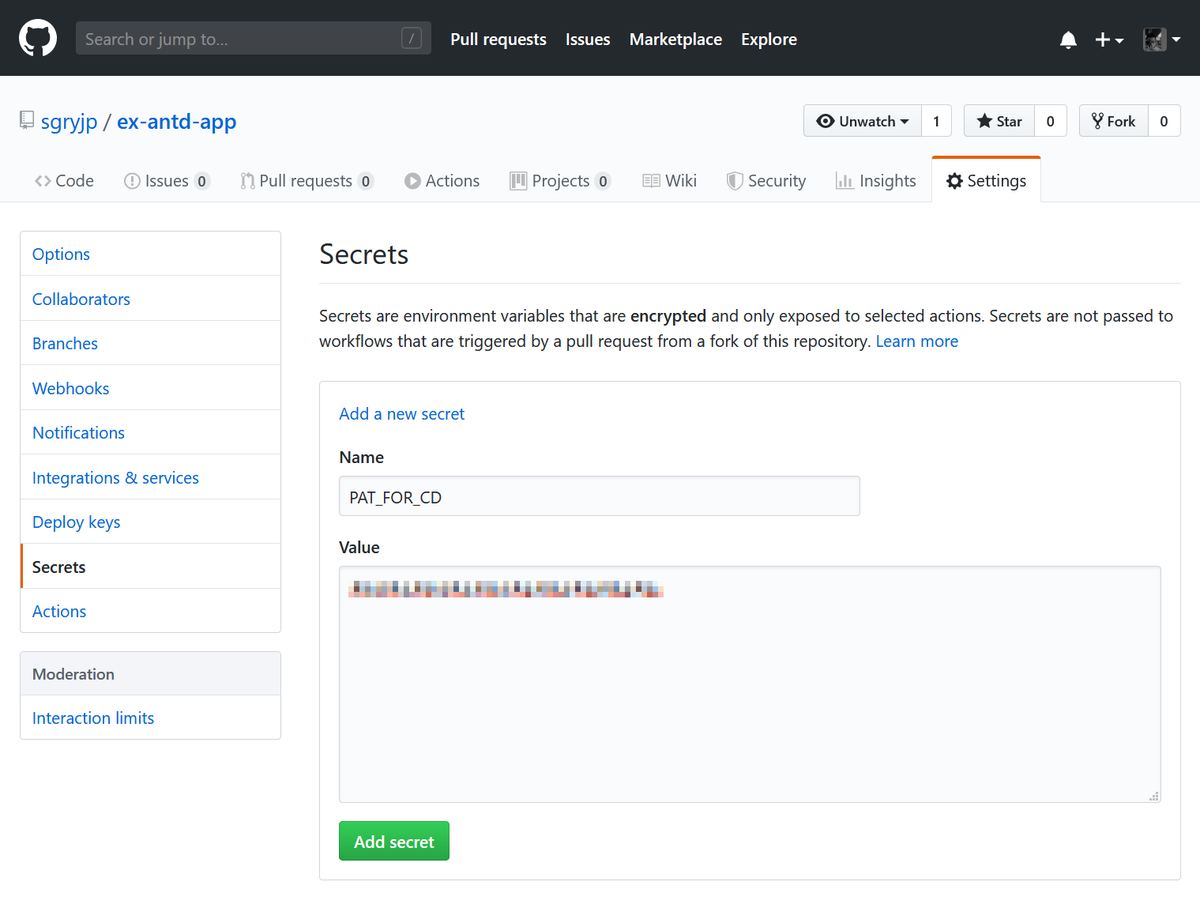1200x908 pixels.
Task: Click the fork count 0
Action: [1164, 121]
